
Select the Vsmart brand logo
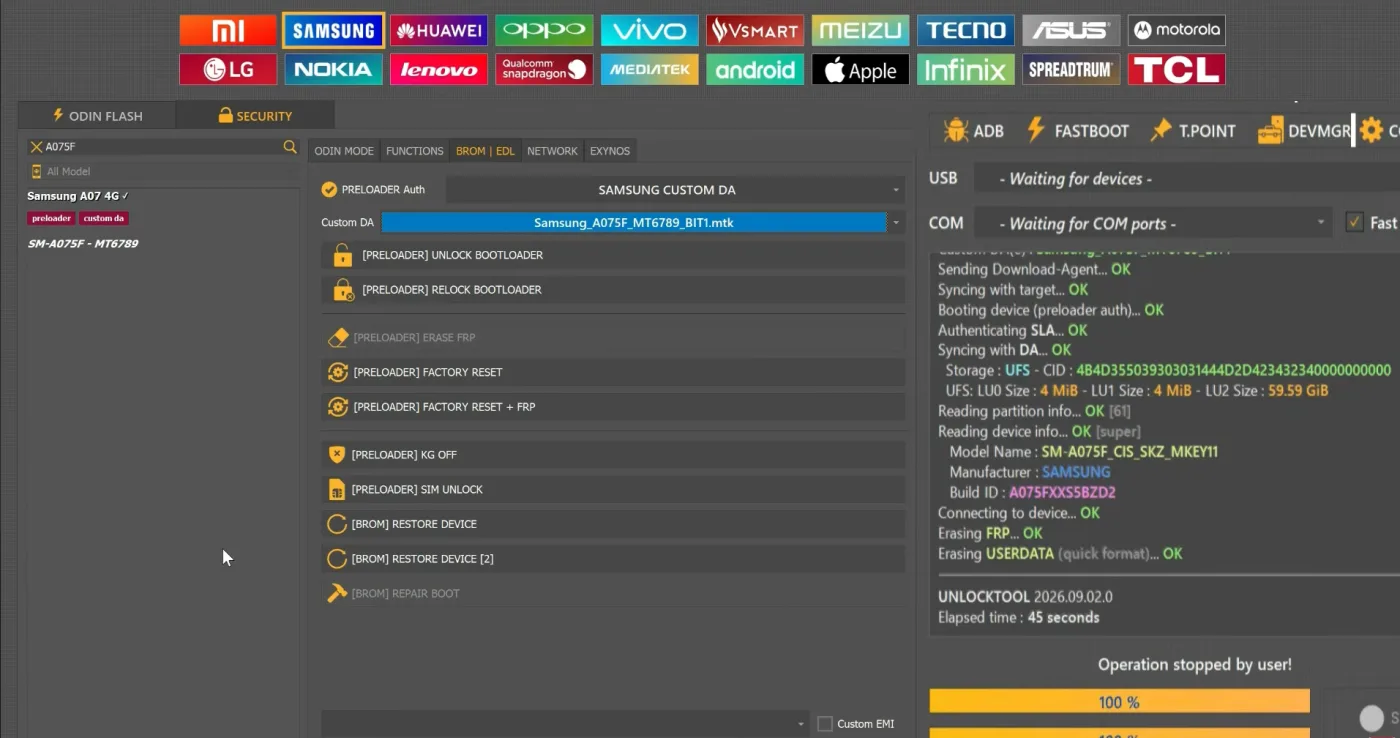pyautogui.click(x=755, y=30)
